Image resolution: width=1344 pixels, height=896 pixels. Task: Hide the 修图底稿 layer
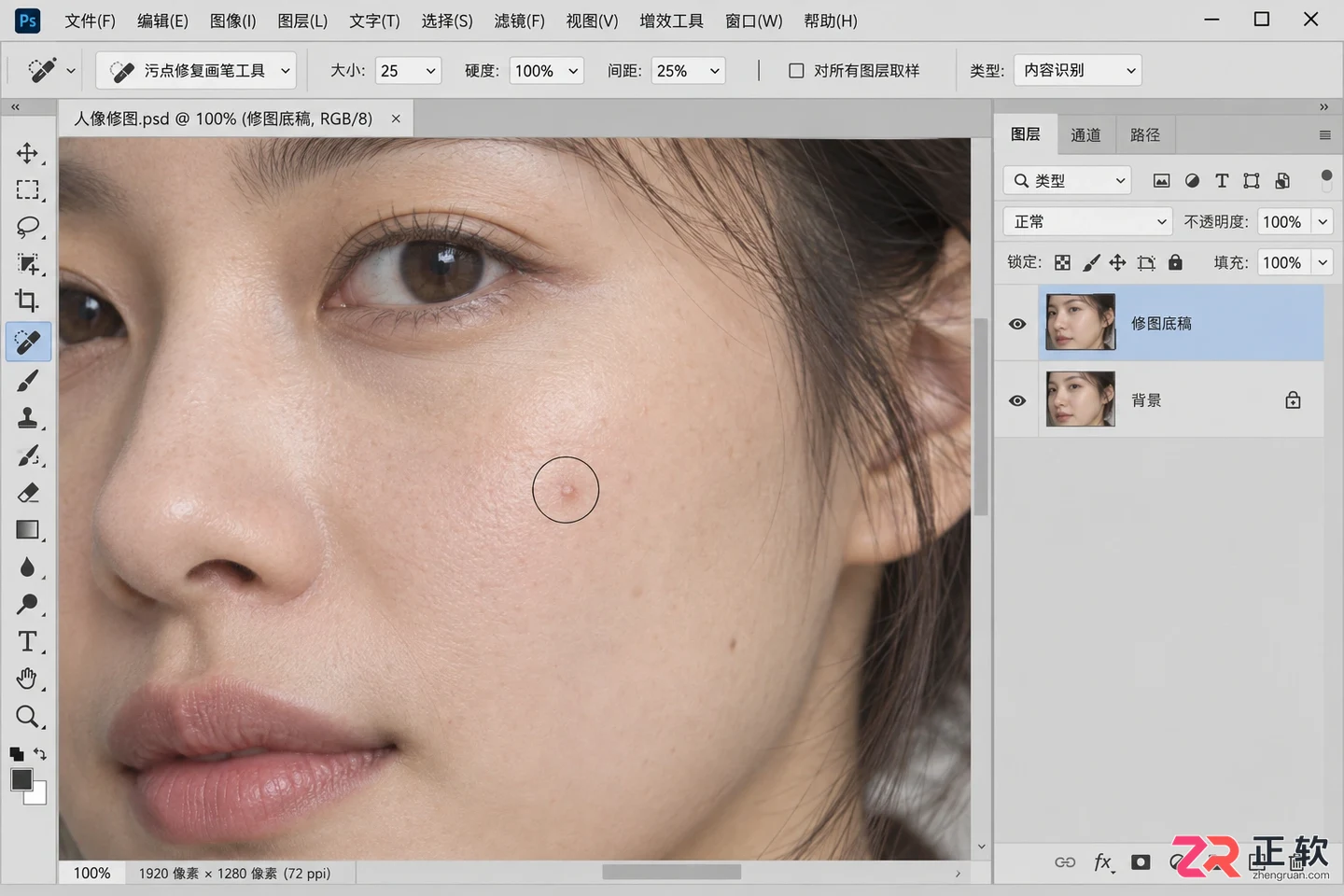click(1017, 324)
